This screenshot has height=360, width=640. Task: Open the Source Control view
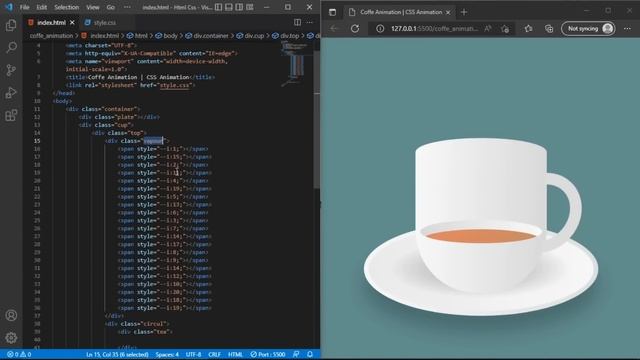[x=11, y=70]
